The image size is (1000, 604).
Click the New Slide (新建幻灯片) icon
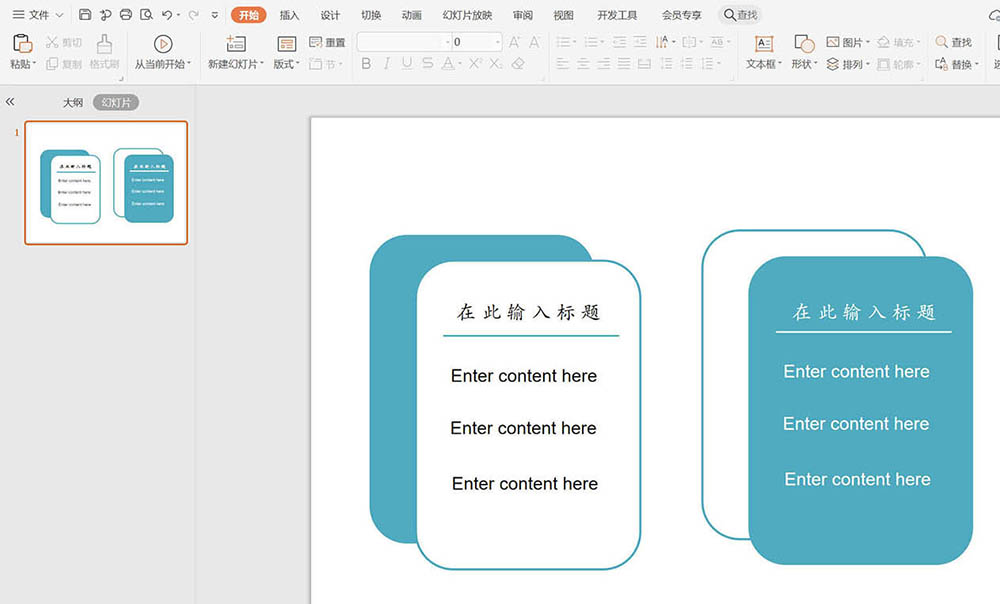pos(236,44)
